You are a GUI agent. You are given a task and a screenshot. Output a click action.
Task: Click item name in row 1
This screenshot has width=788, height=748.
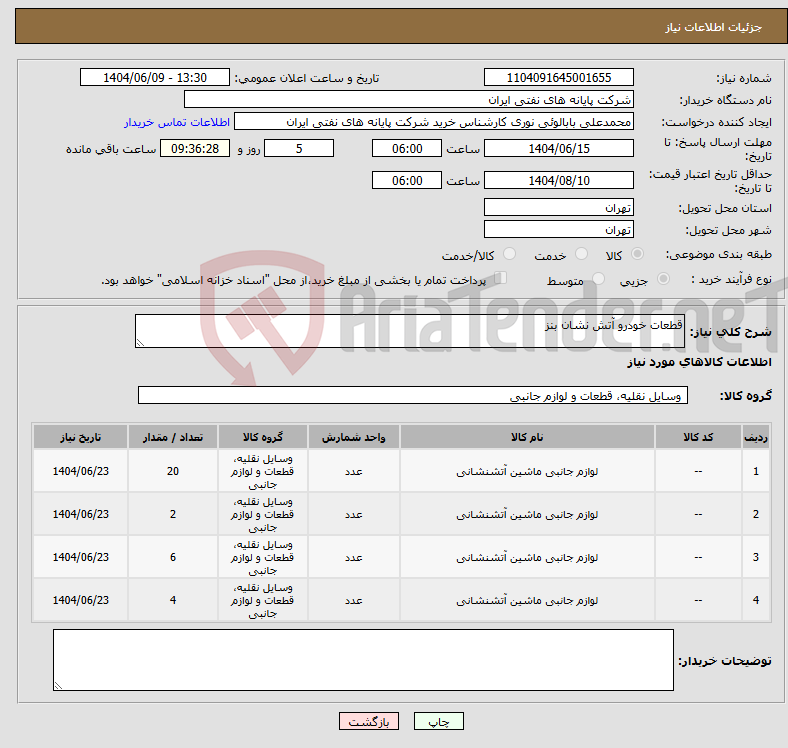coord(527,472)
